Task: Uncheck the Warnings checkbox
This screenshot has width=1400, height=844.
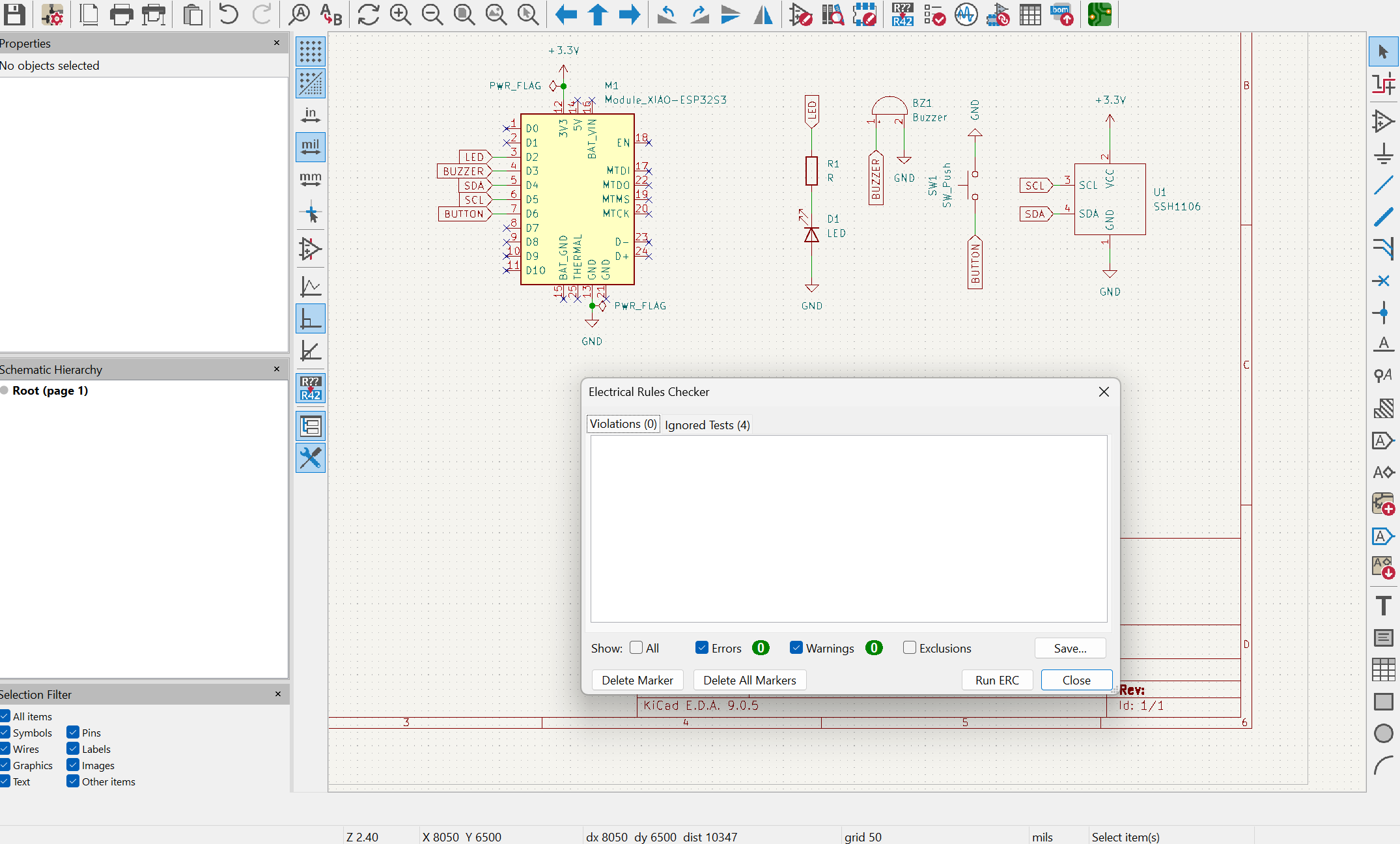Action: tap(796, 647)
